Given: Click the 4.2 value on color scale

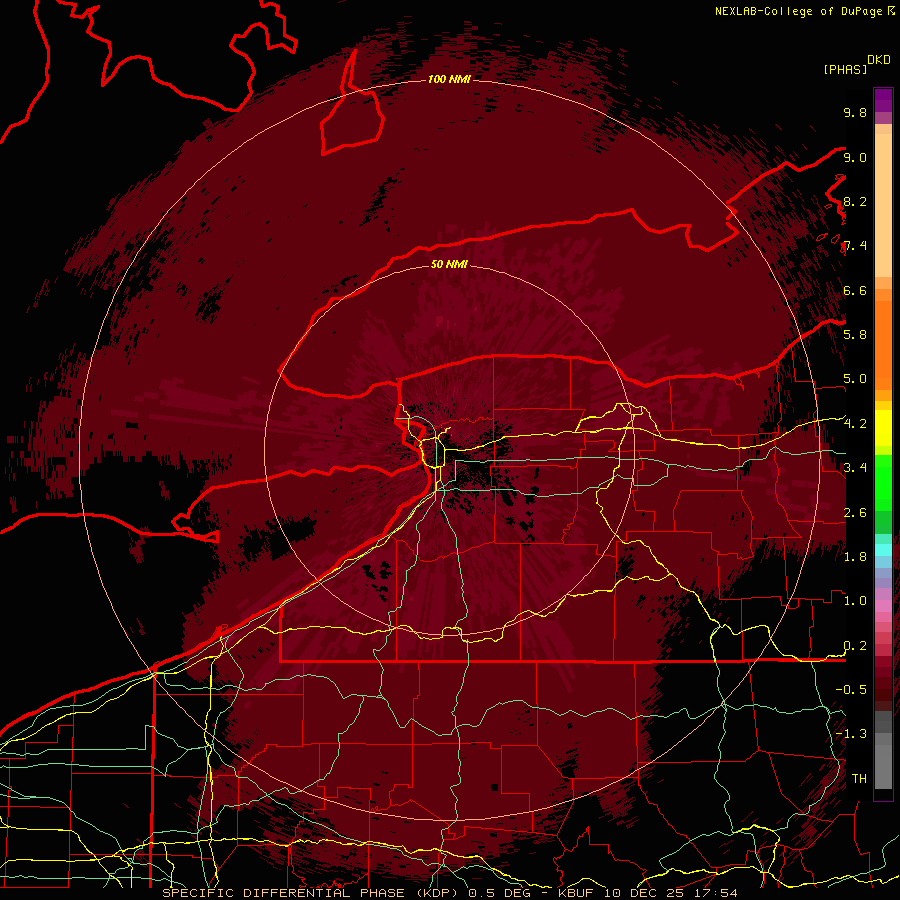Looking at the screenshot, I should [x=855, y=424].
